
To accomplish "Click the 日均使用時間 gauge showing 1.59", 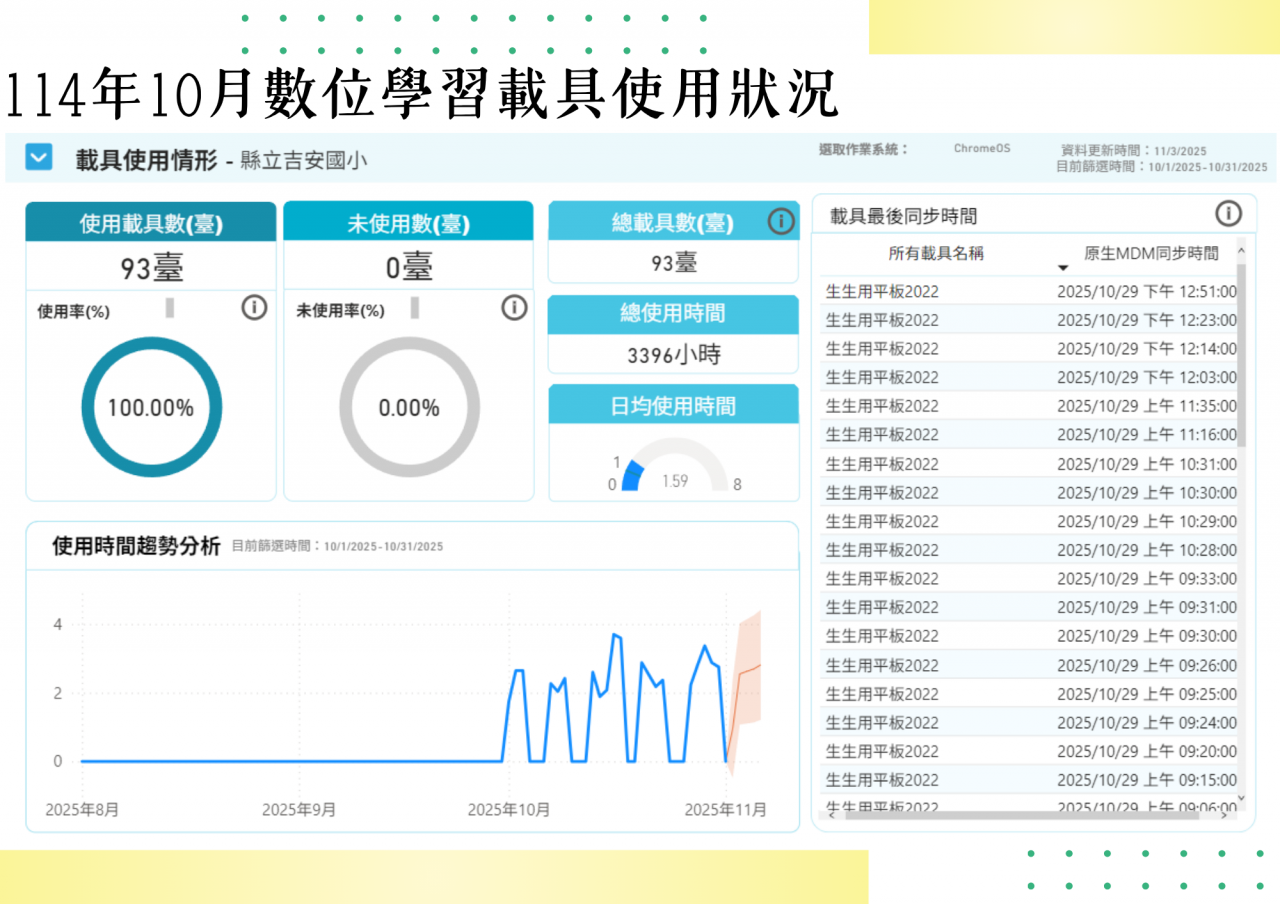I will pyautogui.click(x=675, y=465).
